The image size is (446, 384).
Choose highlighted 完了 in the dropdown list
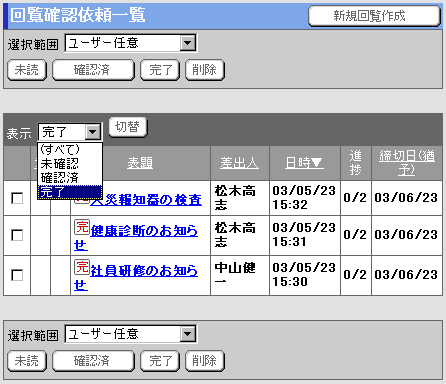pos(70,192)
